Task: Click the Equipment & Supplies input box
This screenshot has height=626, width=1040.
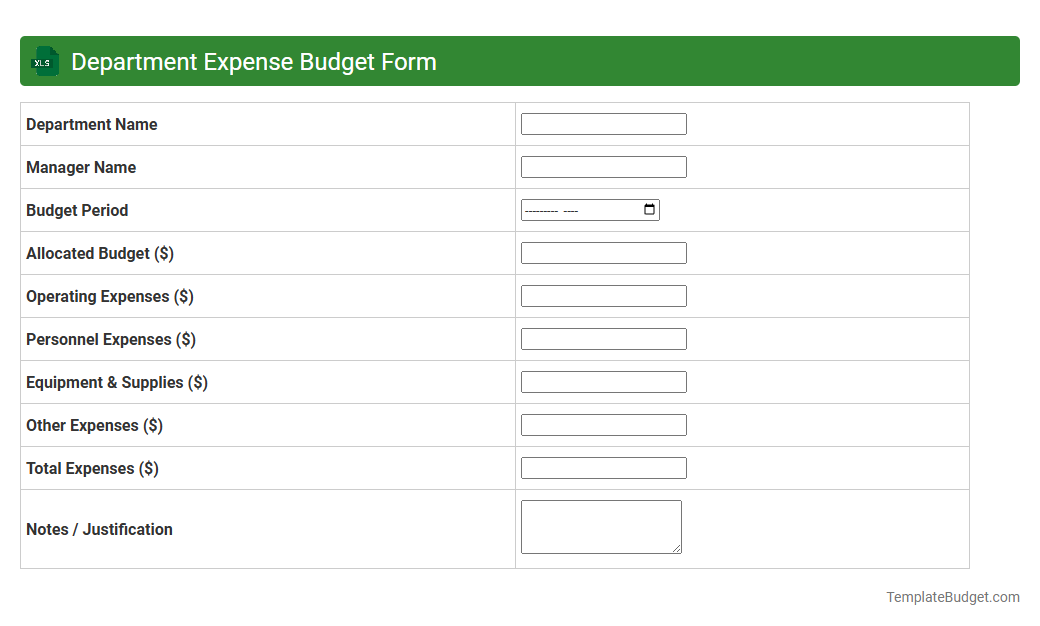Action: (x=603, y=381)
